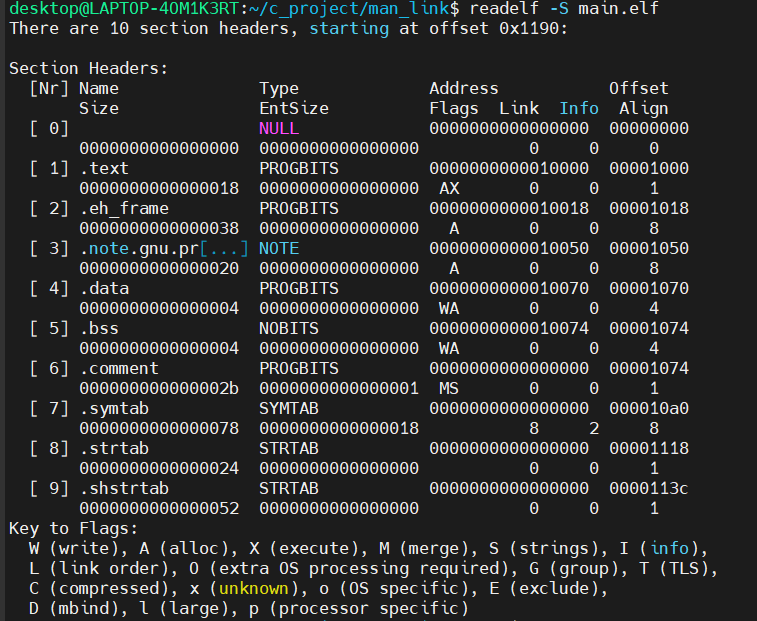
Task: Click the size '0000000000000038'
Action: coord(159,228)
